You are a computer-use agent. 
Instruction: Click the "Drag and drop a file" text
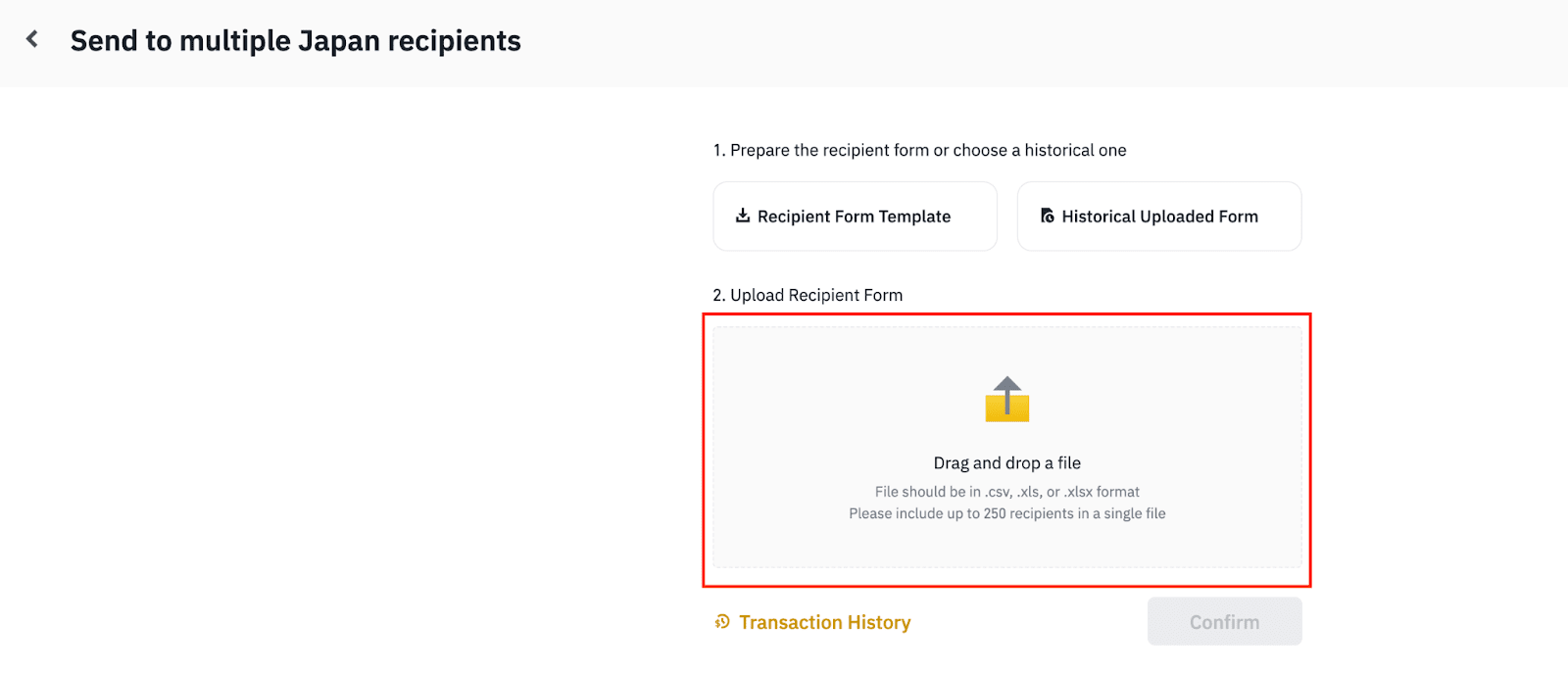point(1007,463)
